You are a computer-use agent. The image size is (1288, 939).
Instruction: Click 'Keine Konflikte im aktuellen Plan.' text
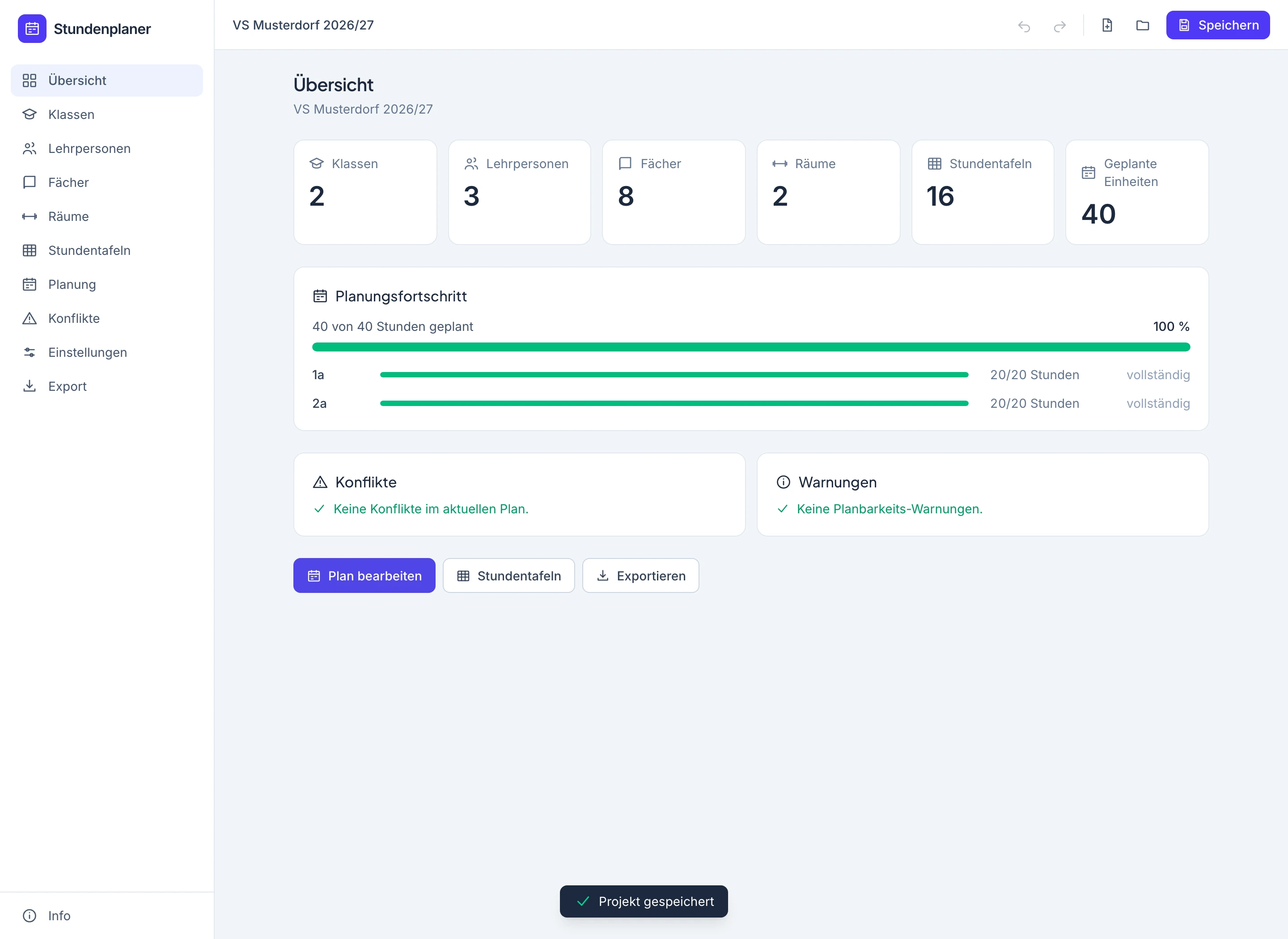(431, 509)
